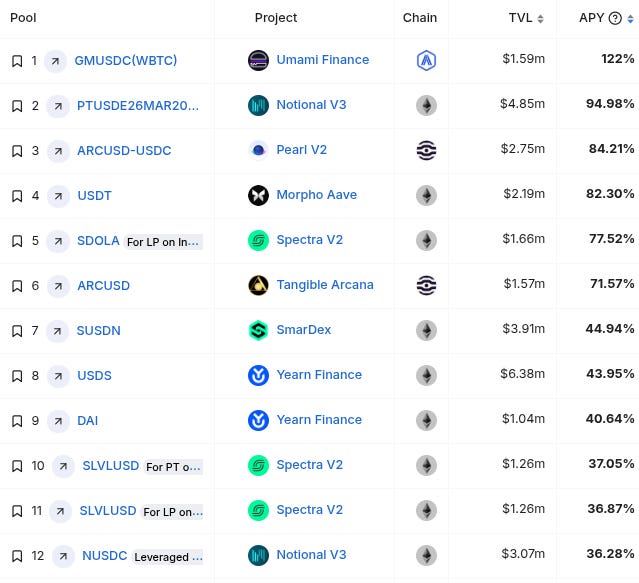Open the Umami Finance project link

coord(323,60)
